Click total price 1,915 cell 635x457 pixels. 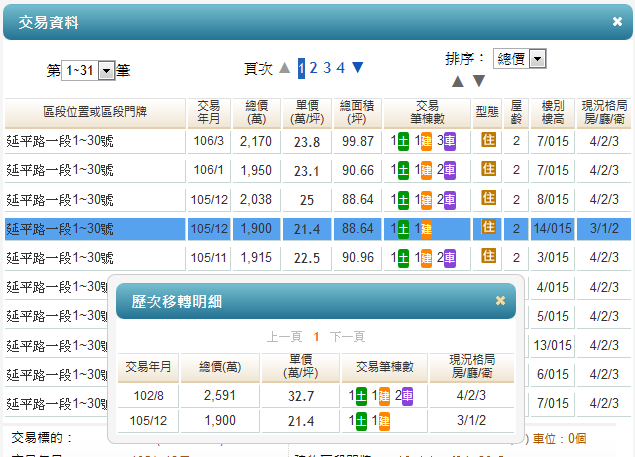(x=256, y=258)
